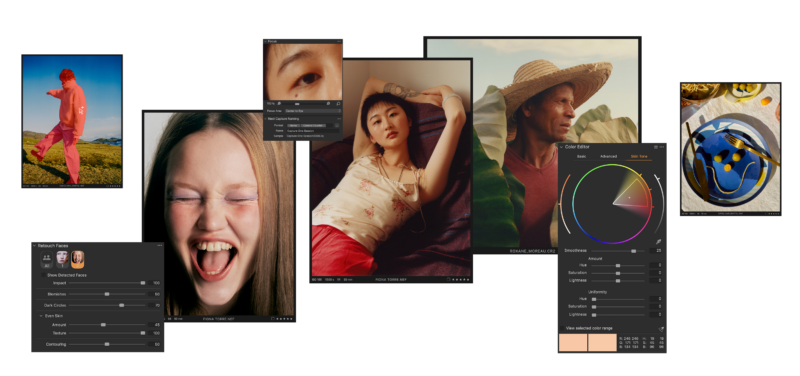Viewport: 800px width, 376px height.
Task: Enable the Show Detected Faces checkbox
Action: point(43,275)
